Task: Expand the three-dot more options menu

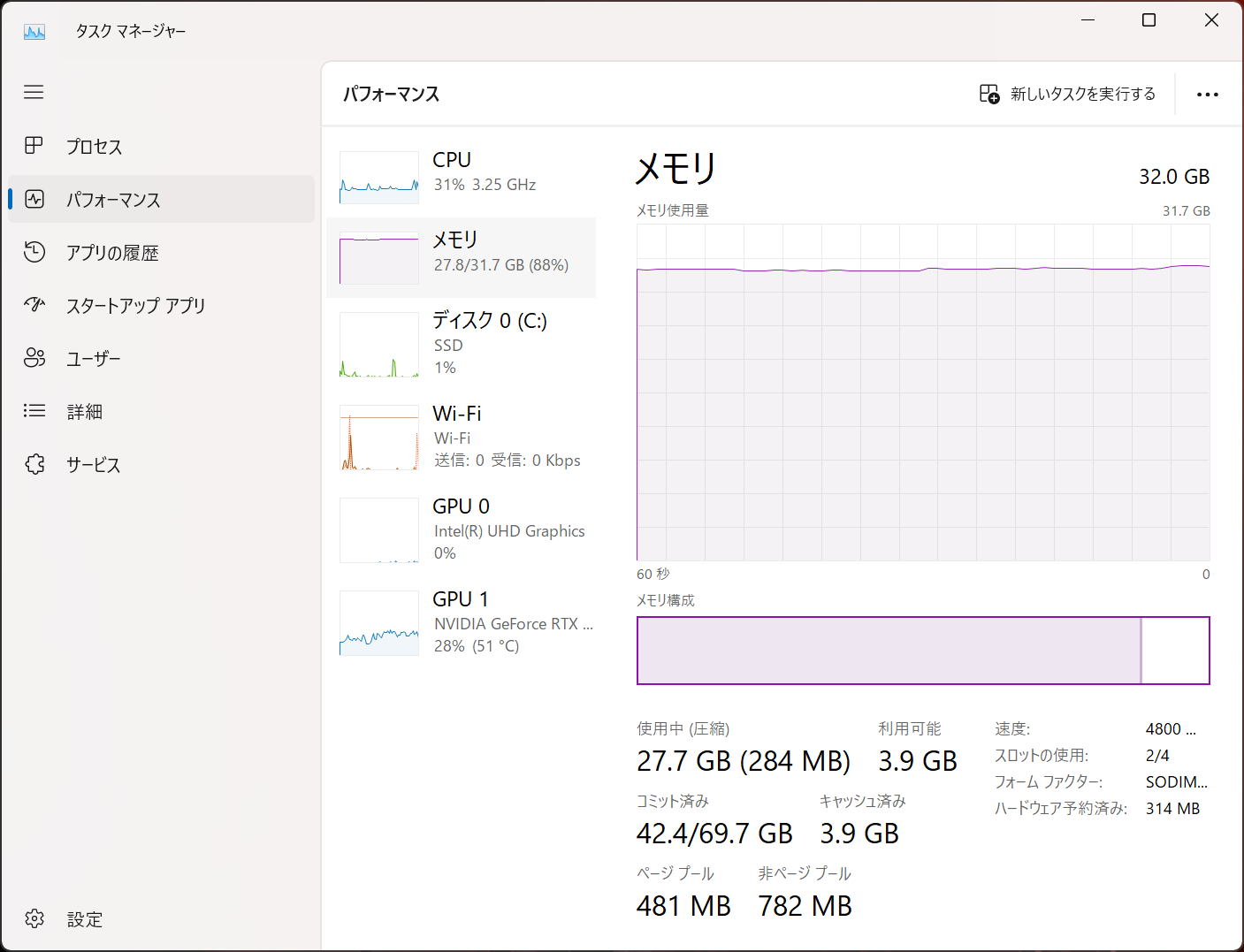Action: (1207, 95)
